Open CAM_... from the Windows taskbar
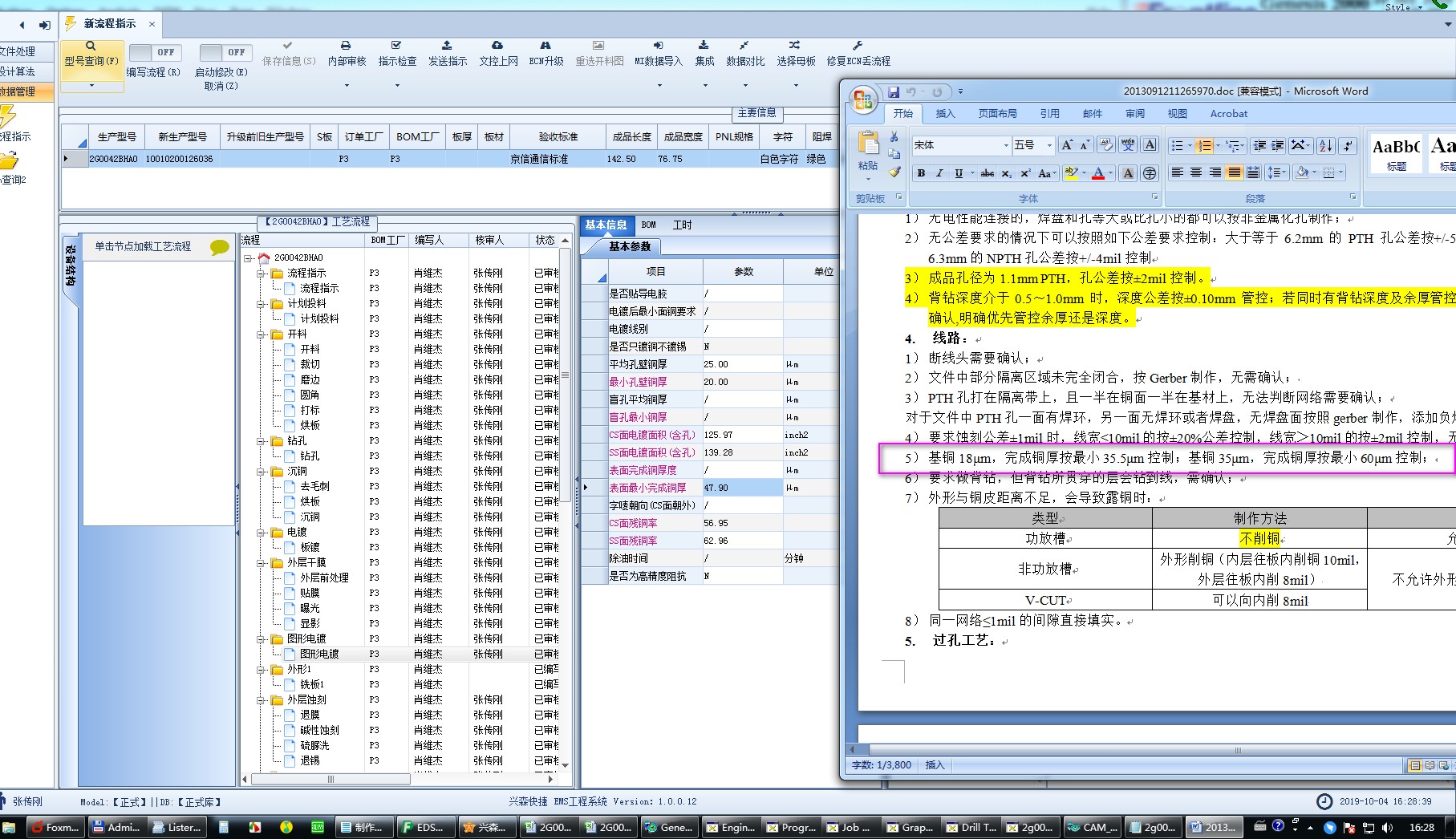The height and width of the screenshot is (839, 1456). (1092, 827)
